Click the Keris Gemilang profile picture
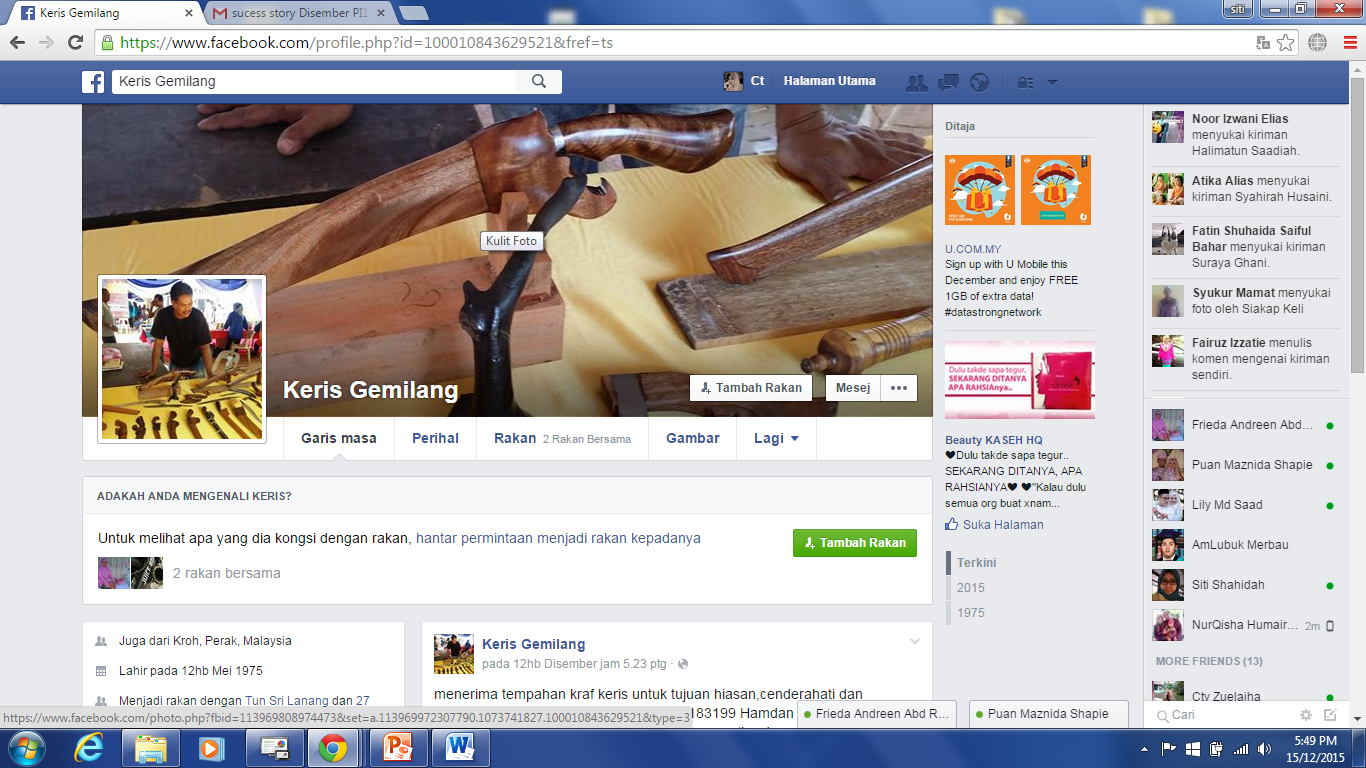Image resolution: width=1366 pixels, height=768 pixels. (x=182, y=359)
